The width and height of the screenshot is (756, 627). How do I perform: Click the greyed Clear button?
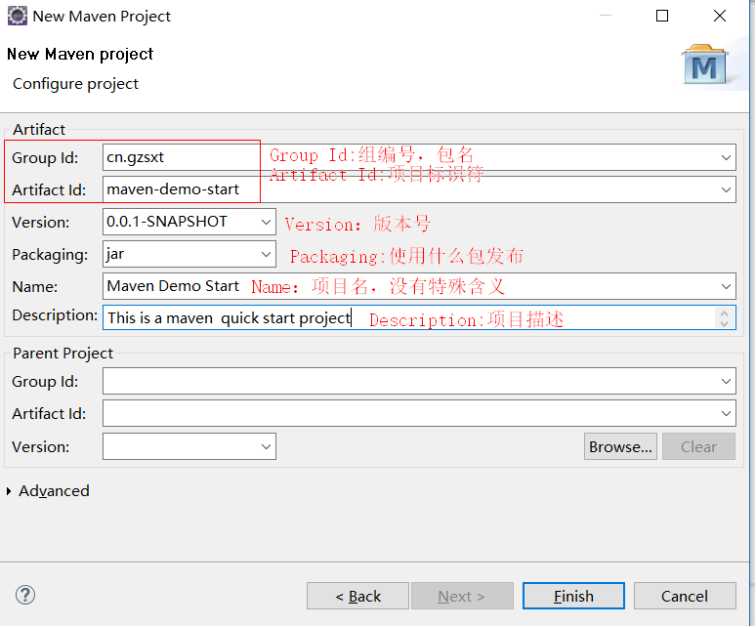699,447
